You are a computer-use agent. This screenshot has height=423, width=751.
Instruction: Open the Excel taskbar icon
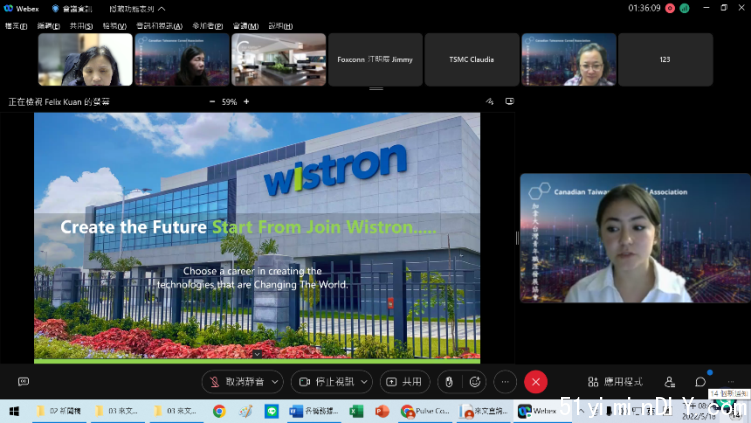(356, 411)
